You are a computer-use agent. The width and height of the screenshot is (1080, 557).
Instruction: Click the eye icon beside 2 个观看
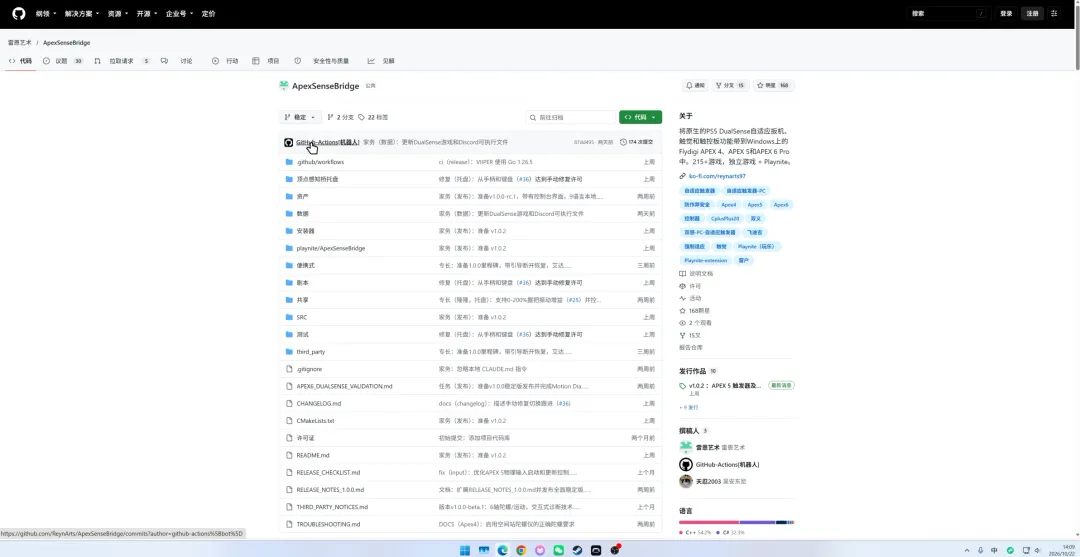pyautogui.click(x=683, y=323)
